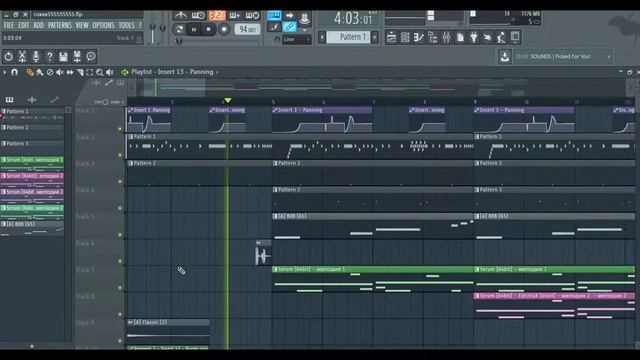Toggle the pattern/song mode loop button
The height and width of the screenshot is (360, 640).
pos(179,29)
